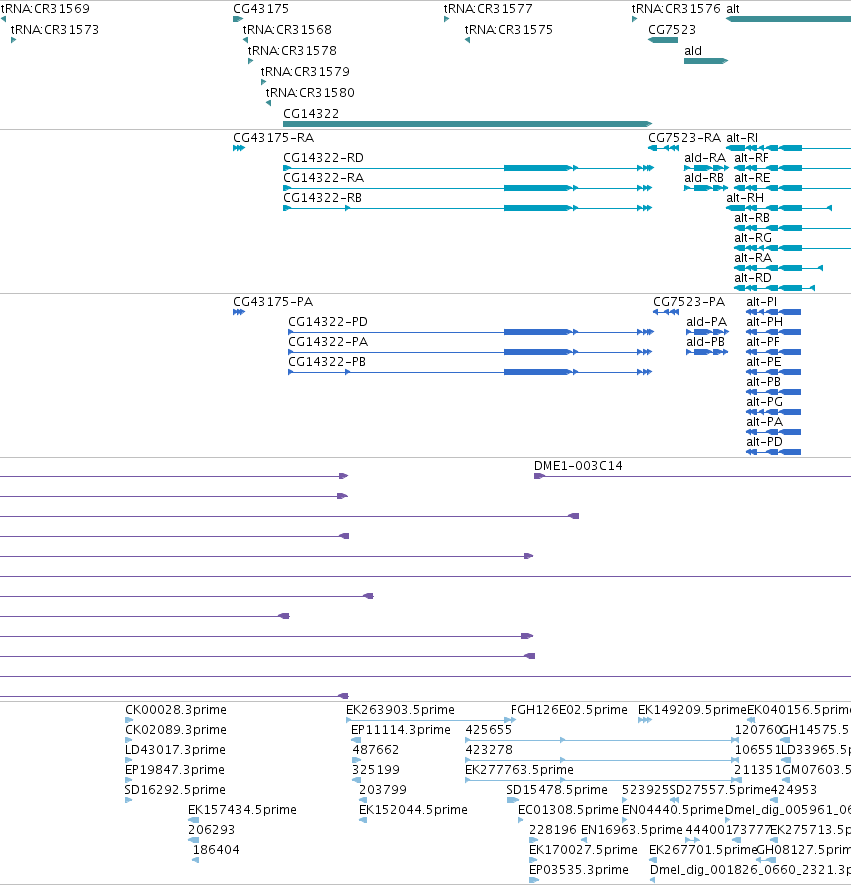Open the CG43175 gene label
Image resolution: width=851 pixels, height=885 pixels.
coord(261,9)
